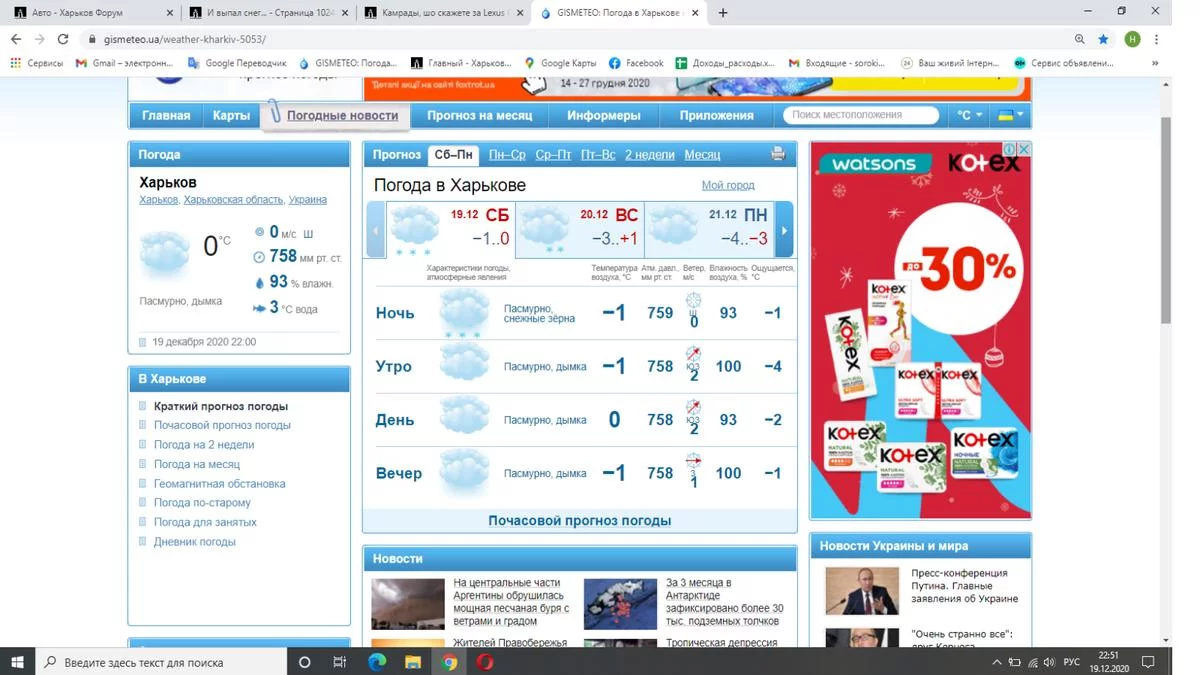Open Почасовой прогноз погоды sidebar link
The image size is (1200, 675).
pyautogui.click(x=222, y=425)
